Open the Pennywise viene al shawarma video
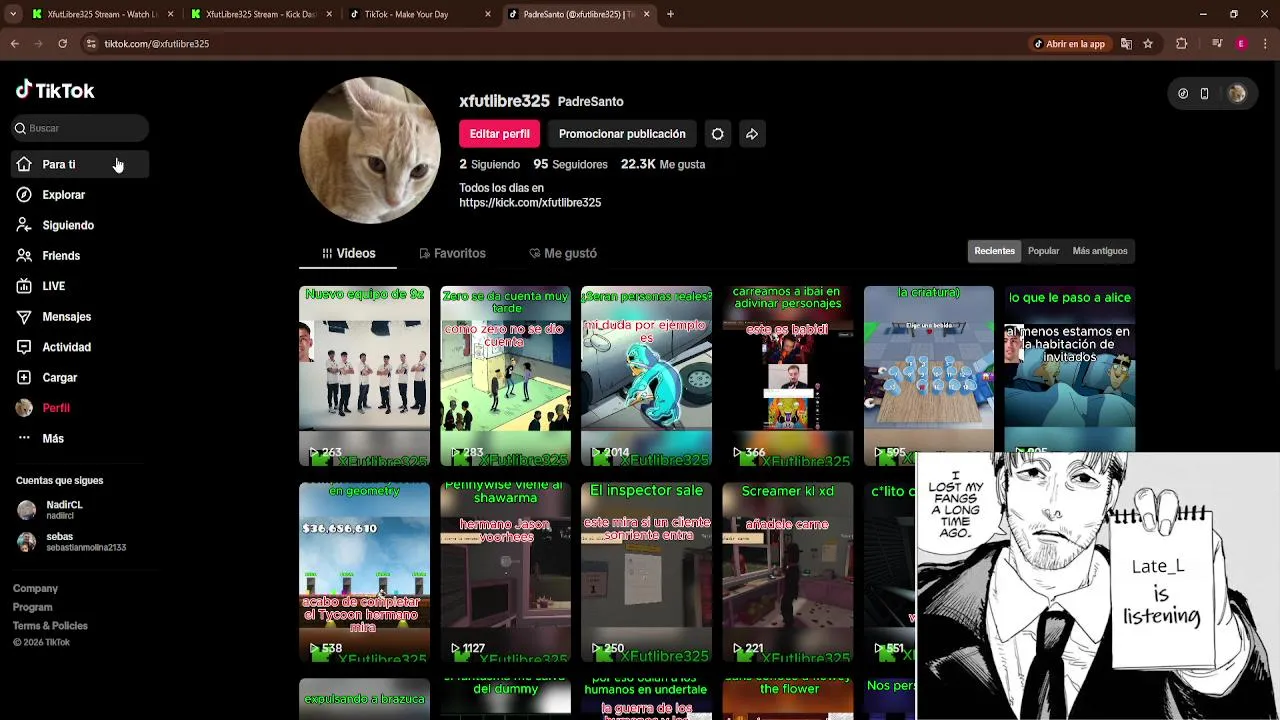Screen dimensions: 1280x720 coord(505,572)
